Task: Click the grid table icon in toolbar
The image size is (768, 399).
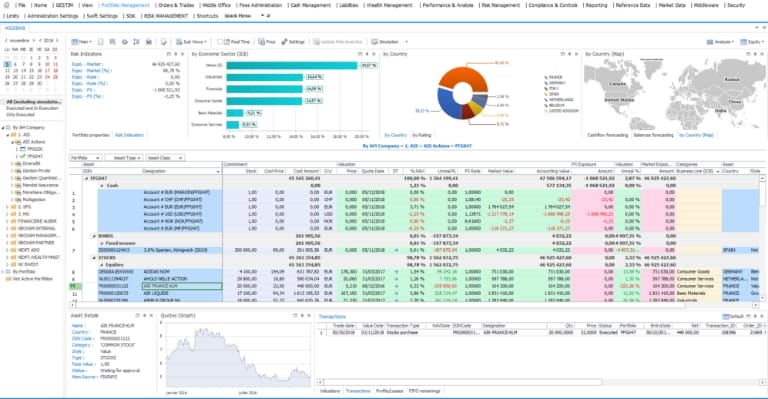Action: (112, 42)
